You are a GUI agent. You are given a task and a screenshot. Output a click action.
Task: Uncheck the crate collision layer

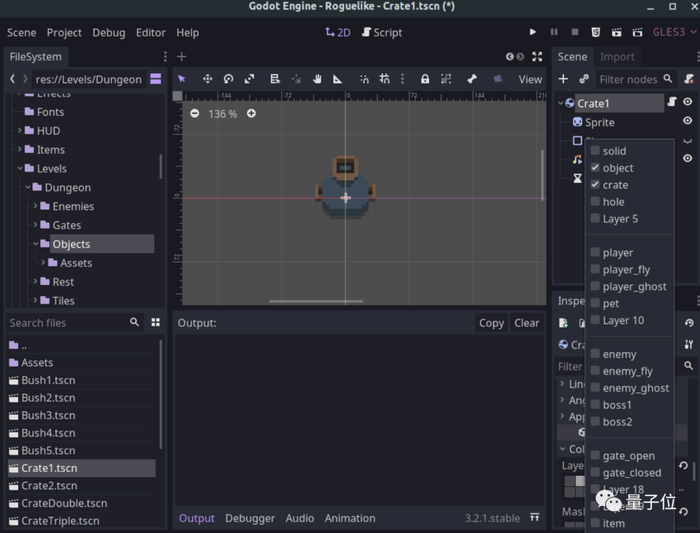(596, 185)
